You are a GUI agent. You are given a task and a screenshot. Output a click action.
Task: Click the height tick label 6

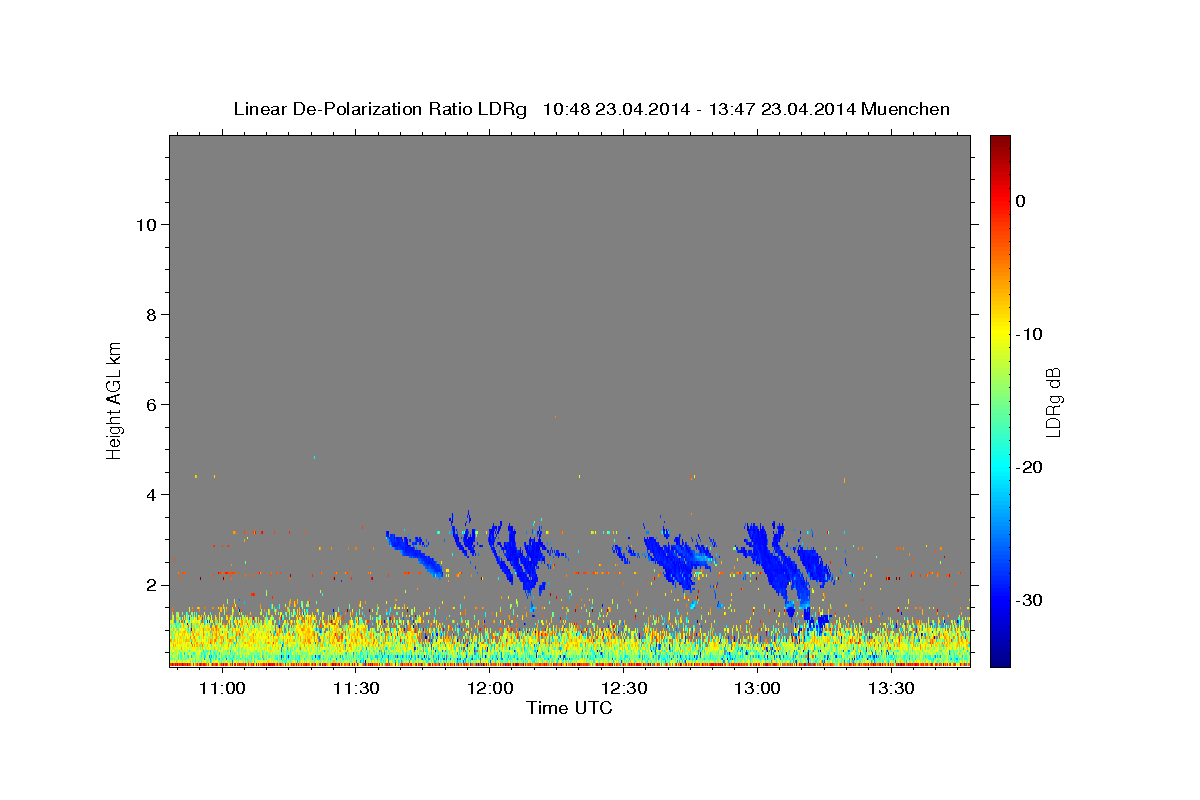pos(151,404)
